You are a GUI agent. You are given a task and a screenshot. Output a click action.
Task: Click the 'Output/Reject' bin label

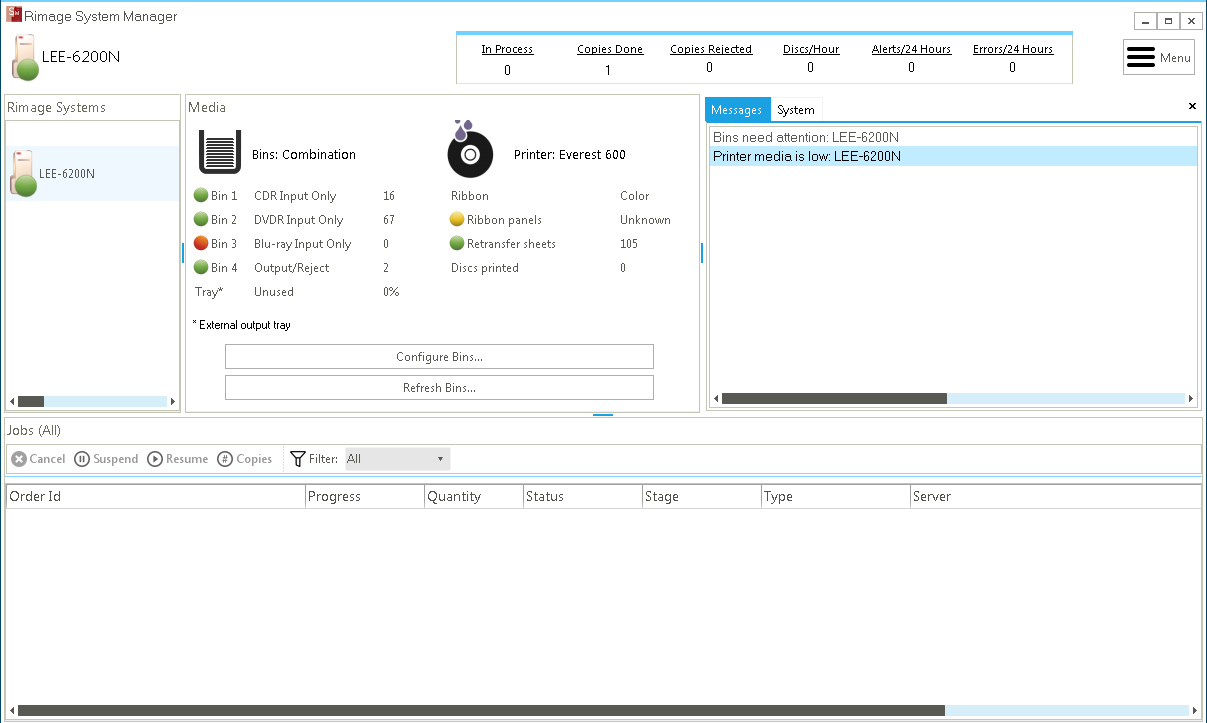292,268
